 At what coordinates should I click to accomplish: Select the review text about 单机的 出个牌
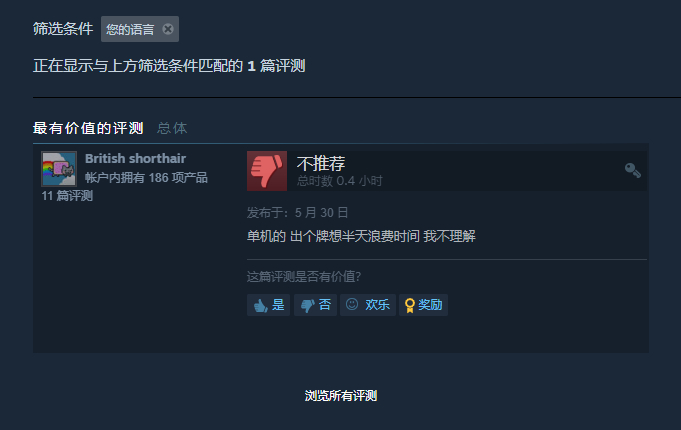coord(361,236)
